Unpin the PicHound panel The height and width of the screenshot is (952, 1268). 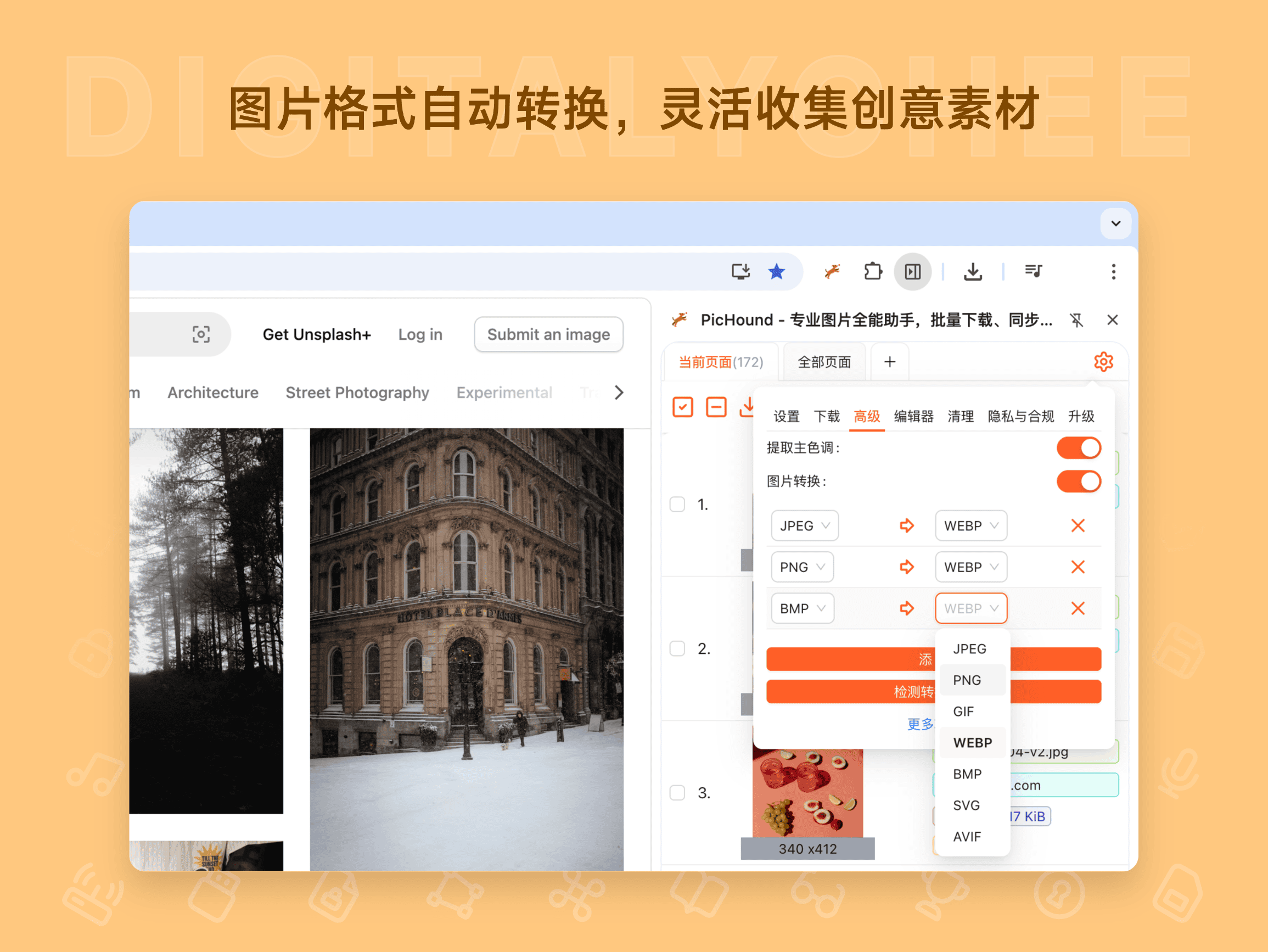1076,320
